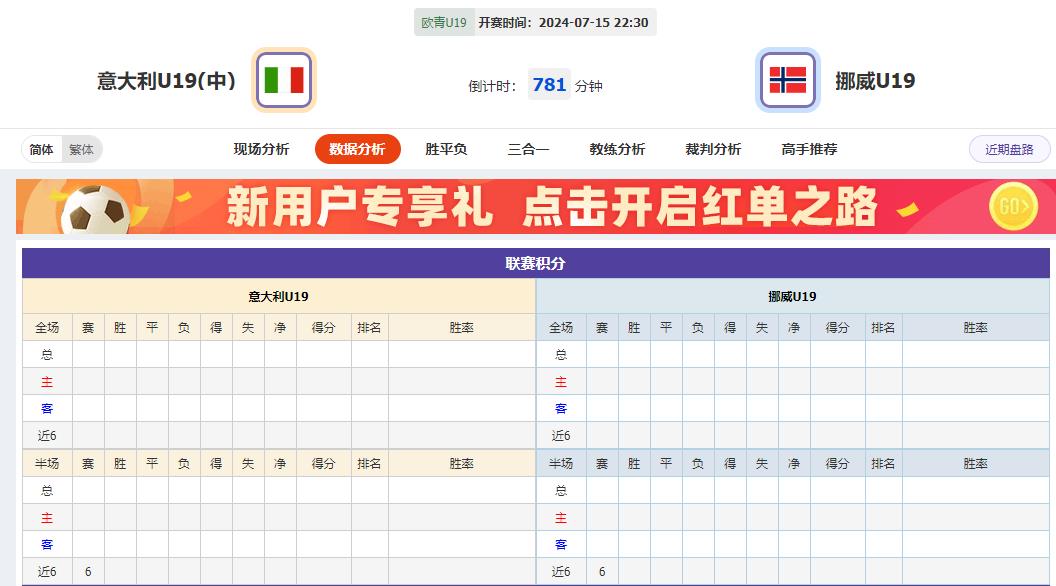Click the Norway flag icon

tap(787, 80)
